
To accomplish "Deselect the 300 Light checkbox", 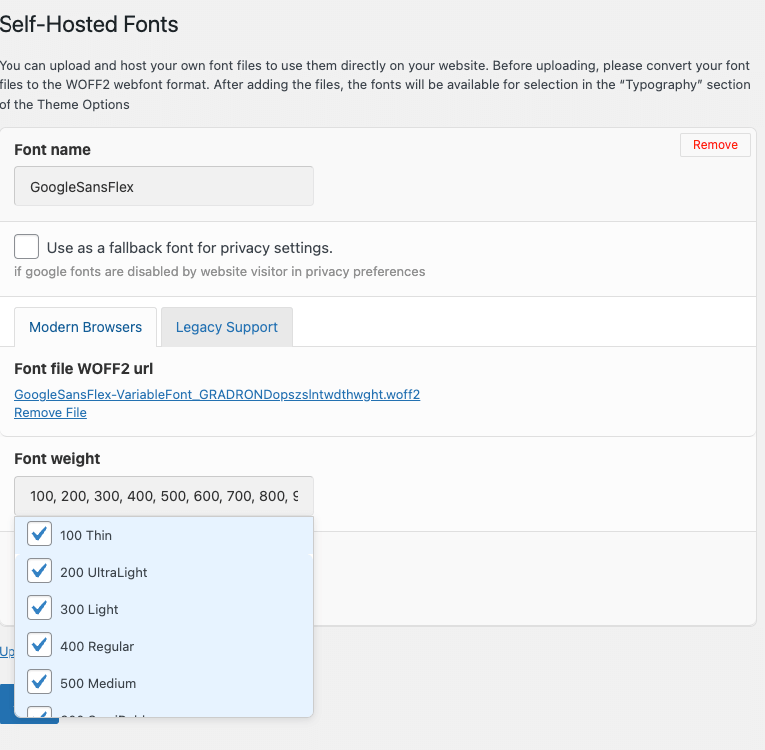I will [40, 609].
